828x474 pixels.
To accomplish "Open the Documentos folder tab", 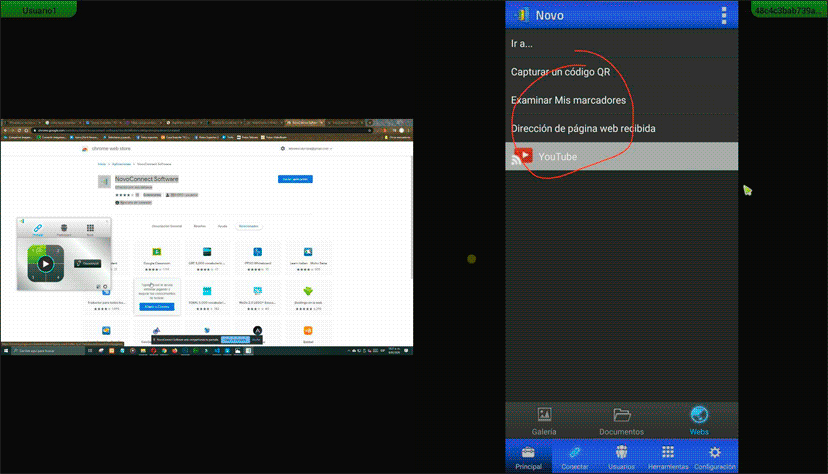I will click(x=621, y=419).
